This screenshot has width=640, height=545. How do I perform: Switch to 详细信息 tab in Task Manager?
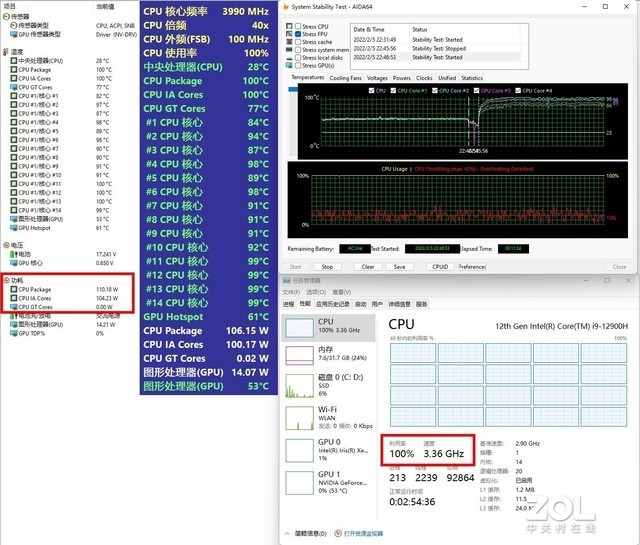click(399, 304)
